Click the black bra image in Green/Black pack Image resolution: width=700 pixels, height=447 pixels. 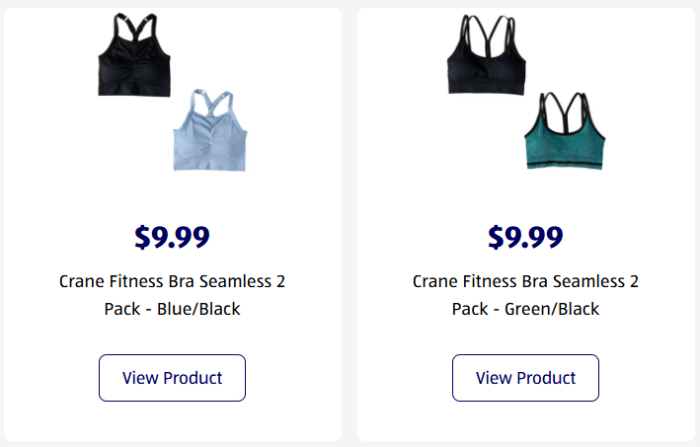coord(487,62)
